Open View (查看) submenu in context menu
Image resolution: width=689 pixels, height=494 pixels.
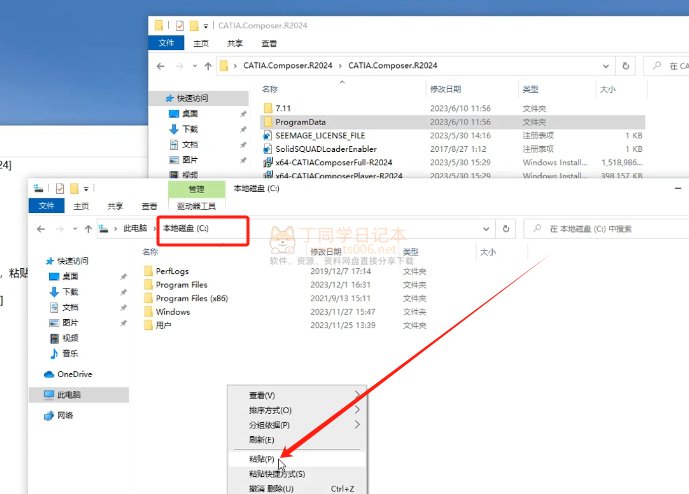coord(297,395)
